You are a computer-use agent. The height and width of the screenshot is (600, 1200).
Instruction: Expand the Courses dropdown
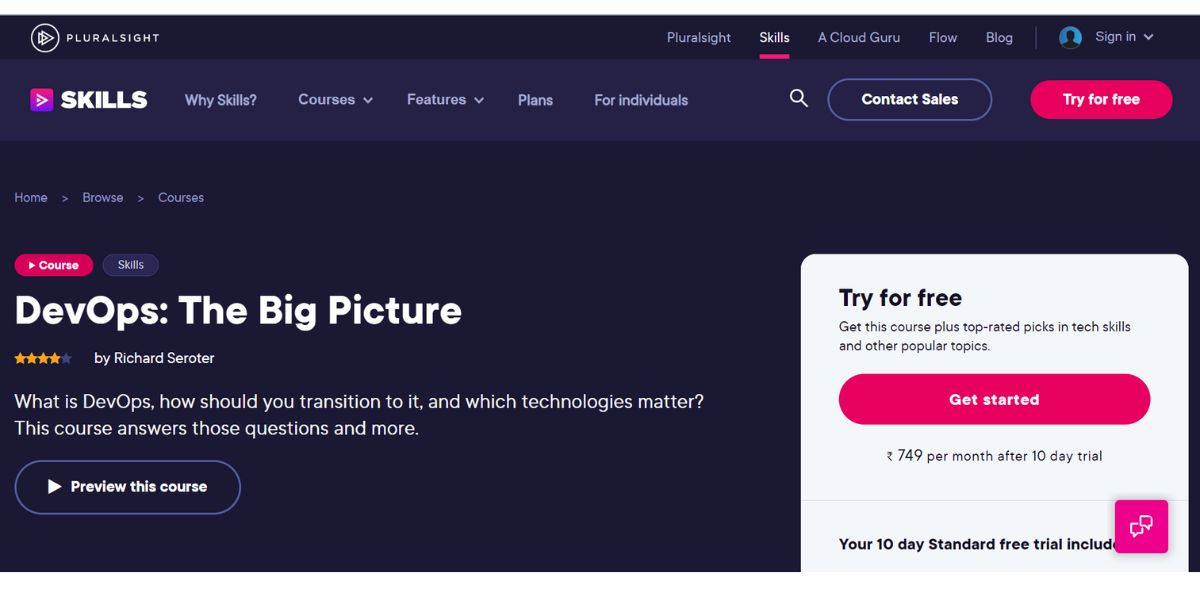[335, 99]
